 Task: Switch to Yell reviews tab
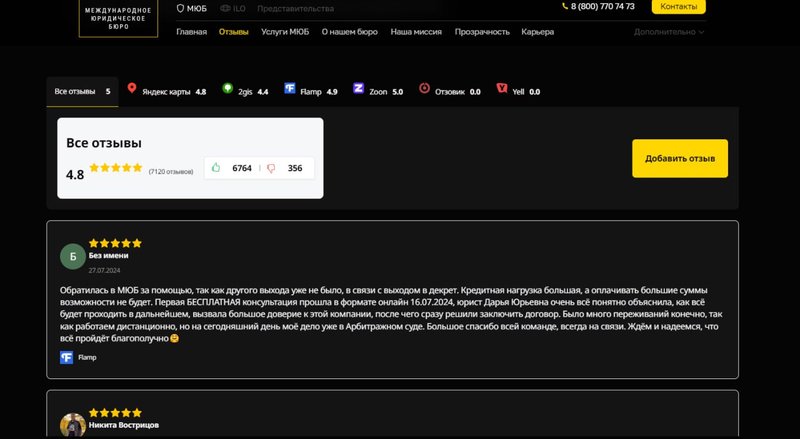click(518, 91)
